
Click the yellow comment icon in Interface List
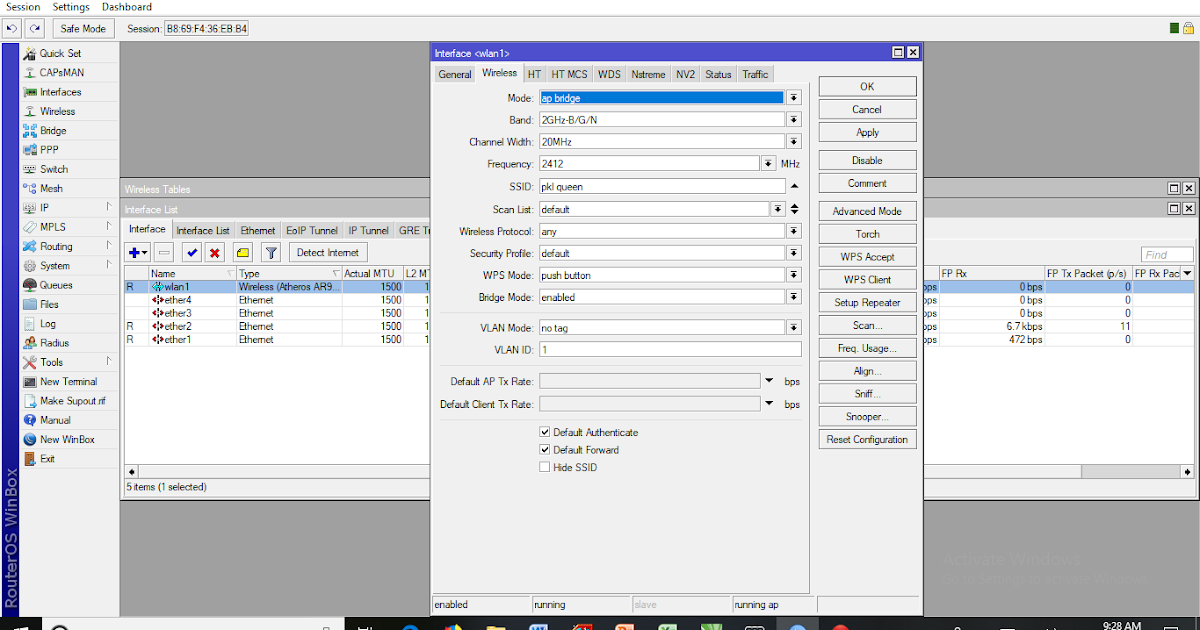tap(243, 253)
